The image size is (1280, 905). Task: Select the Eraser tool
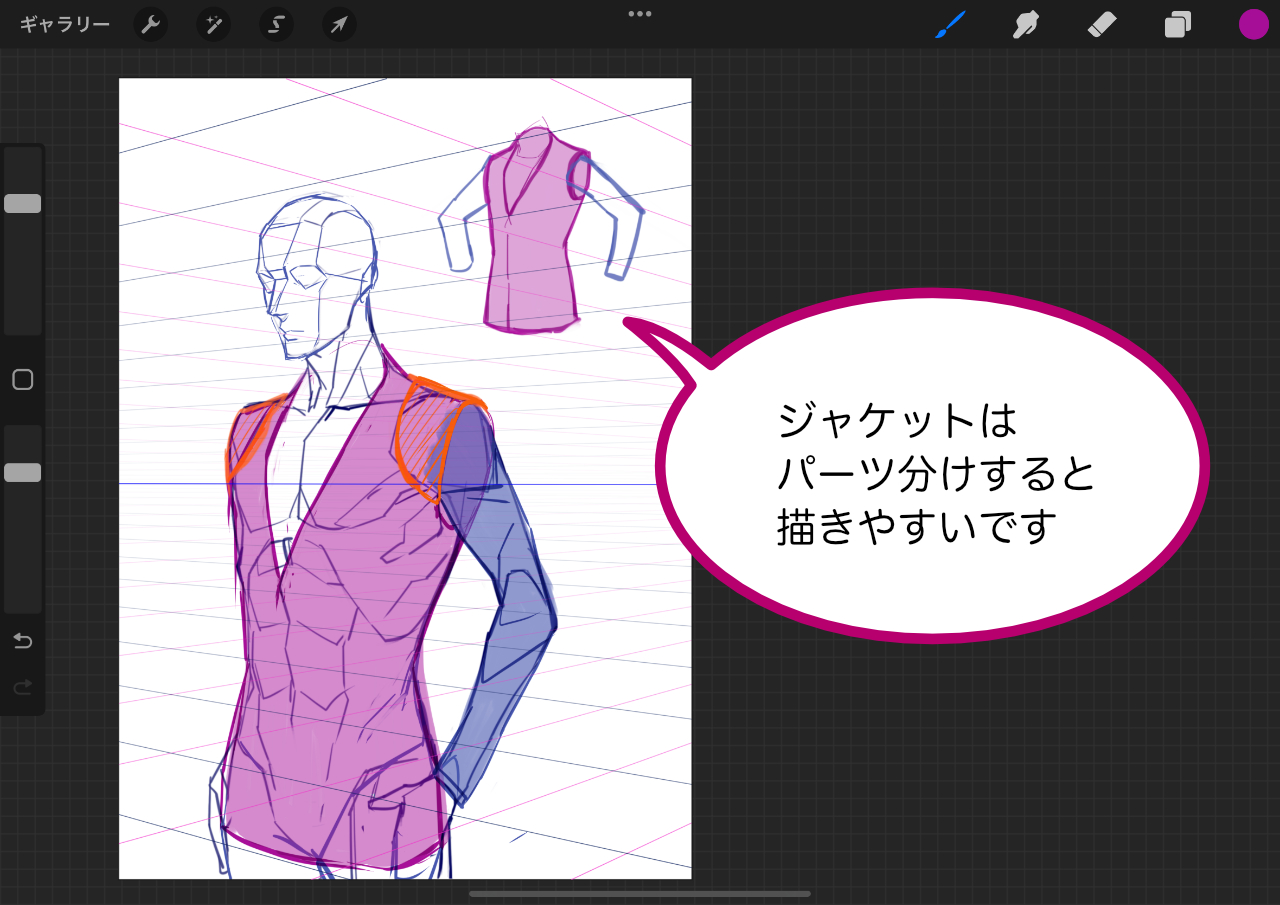tap(1100, 25)
